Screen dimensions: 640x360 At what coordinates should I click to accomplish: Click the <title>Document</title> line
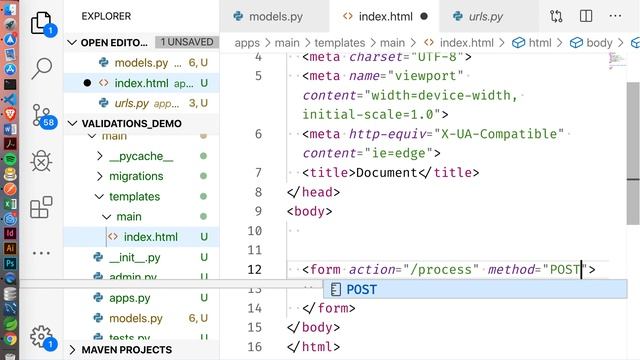click(x=391, y=173)
